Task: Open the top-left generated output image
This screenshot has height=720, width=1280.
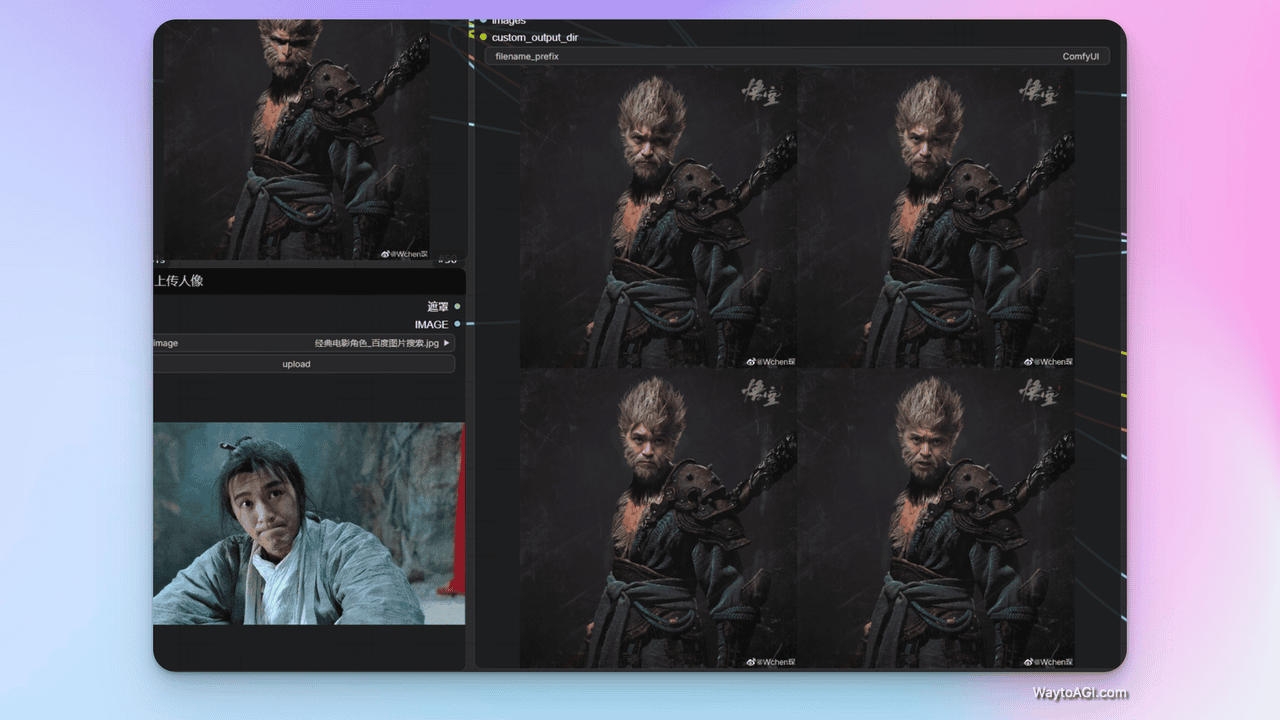Action: (658, 218)
